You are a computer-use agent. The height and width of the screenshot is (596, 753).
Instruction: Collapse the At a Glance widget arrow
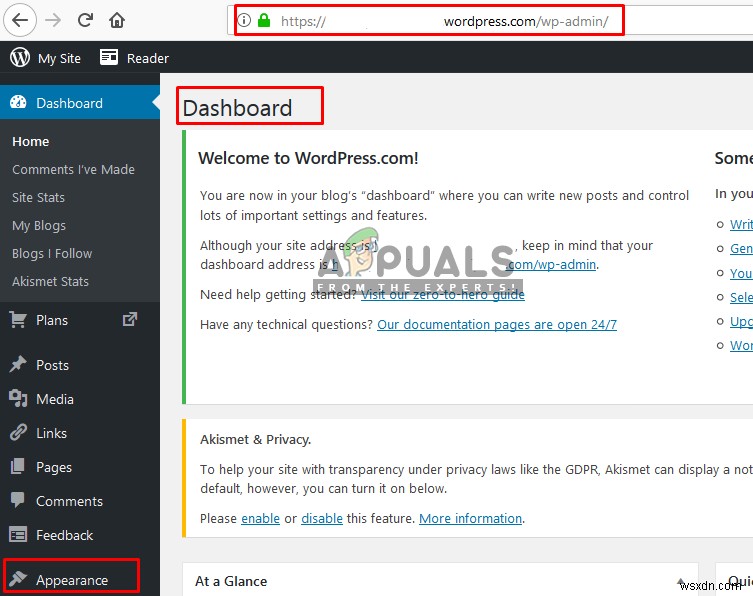click(680, 582)
